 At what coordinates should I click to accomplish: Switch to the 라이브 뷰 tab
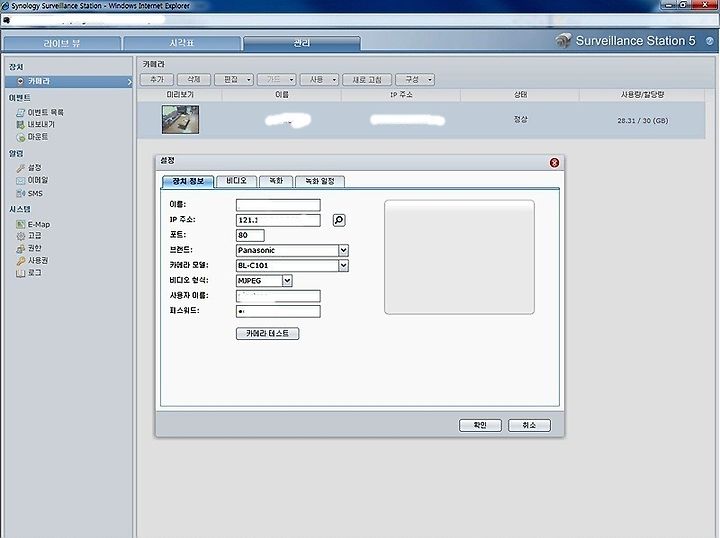[62, 43]
